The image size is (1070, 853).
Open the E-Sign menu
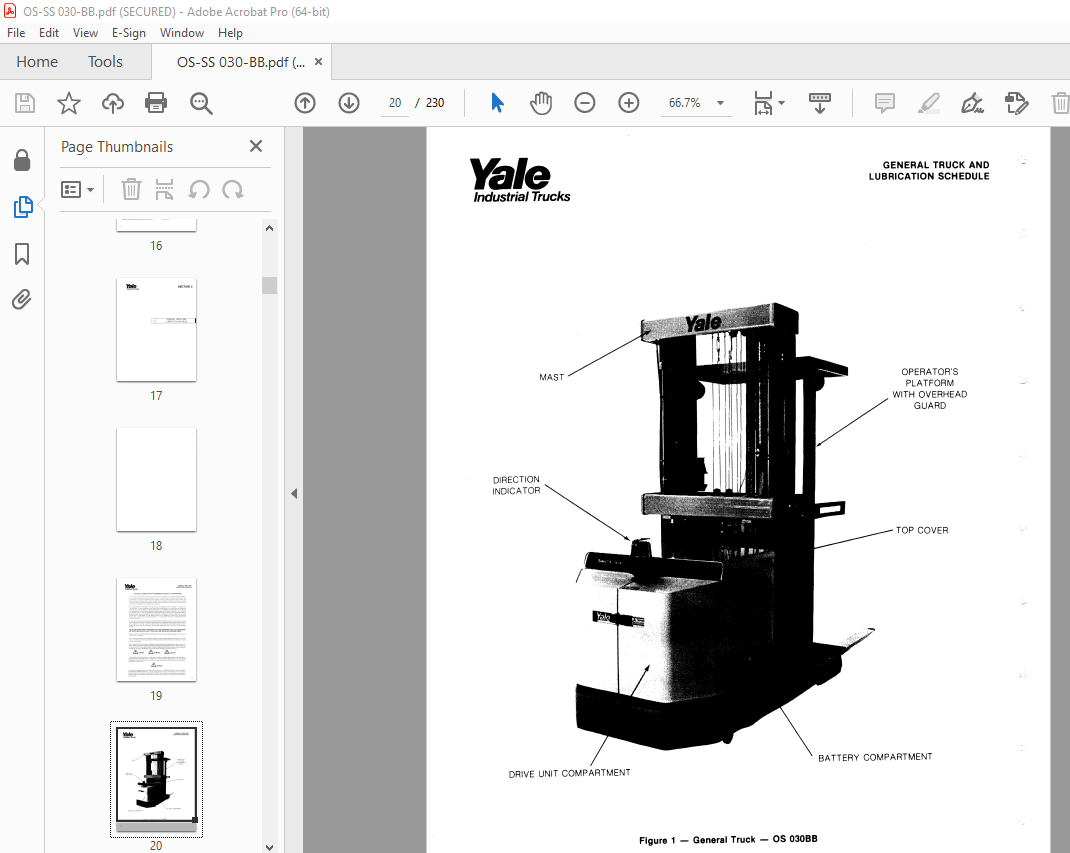(129, 33)
